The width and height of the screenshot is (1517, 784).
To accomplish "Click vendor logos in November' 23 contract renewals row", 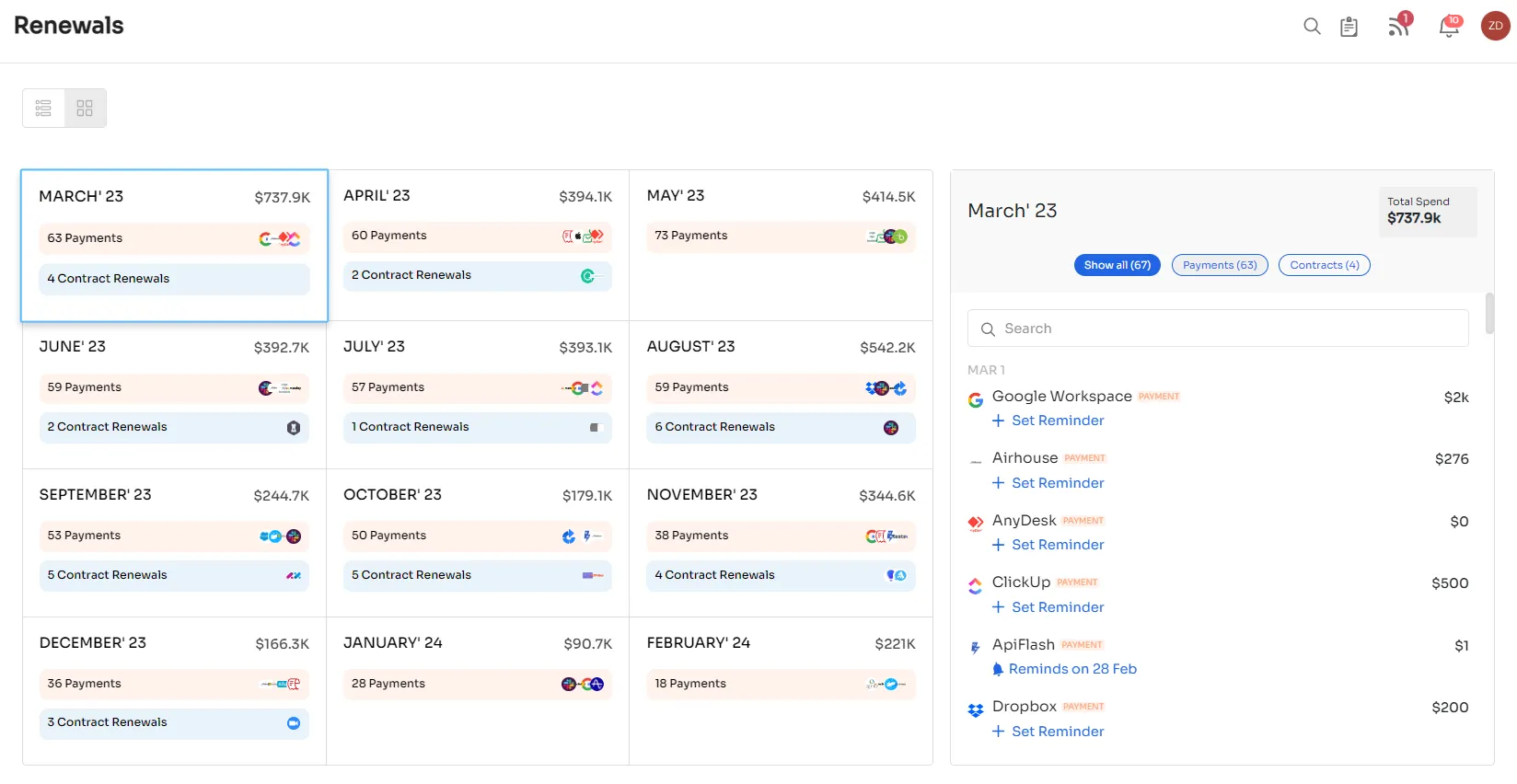I will pos(897,576).
